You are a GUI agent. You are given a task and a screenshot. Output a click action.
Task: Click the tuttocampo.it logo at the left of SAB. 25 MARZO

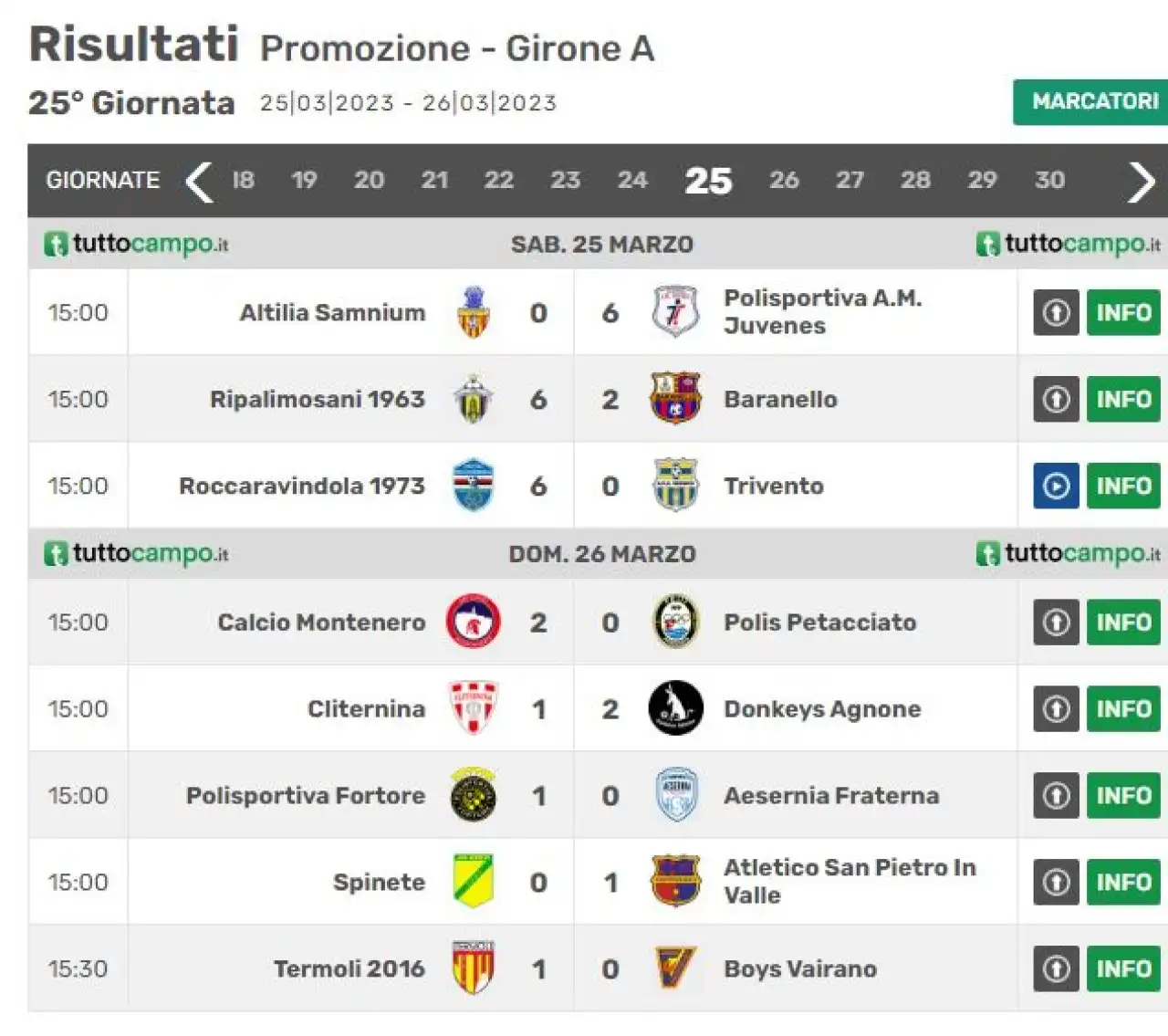(137, 244)
